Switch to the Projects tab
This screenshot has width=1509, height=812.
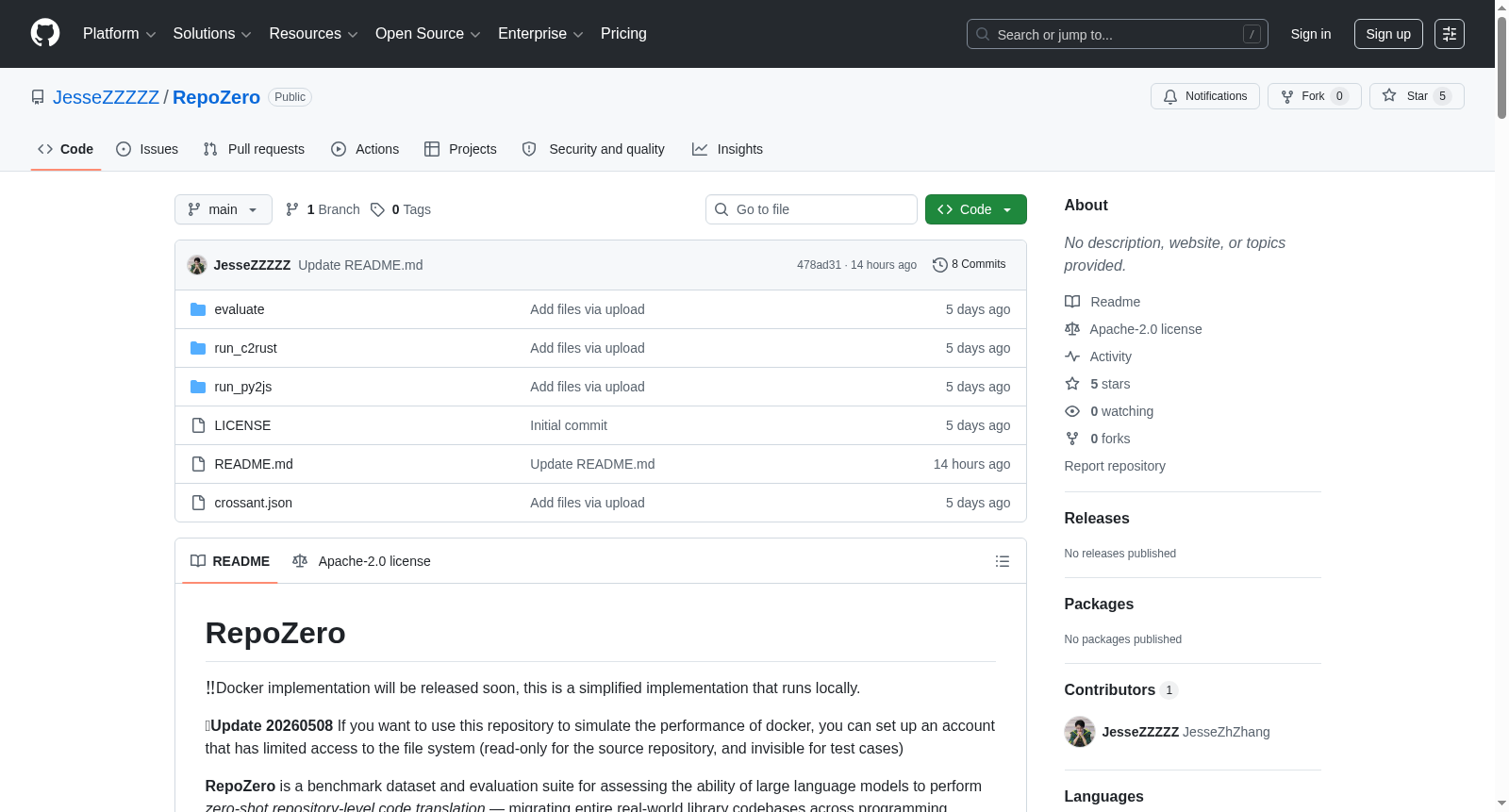click(x=460, y=149)
